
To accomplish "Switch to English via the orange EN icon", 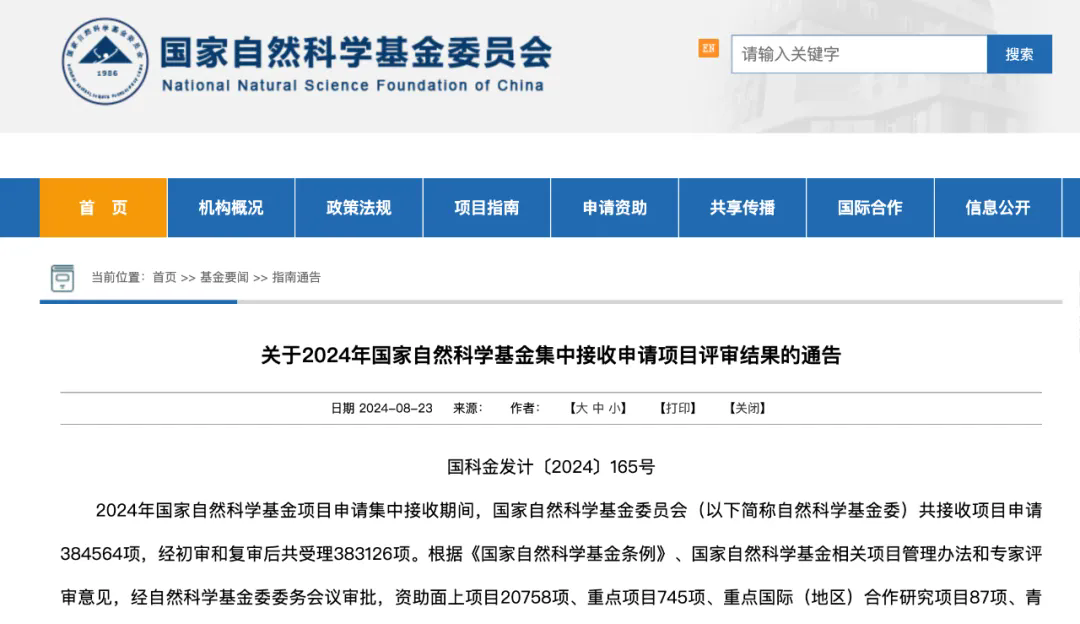I will pyautogui.click(x=708, y=48).
